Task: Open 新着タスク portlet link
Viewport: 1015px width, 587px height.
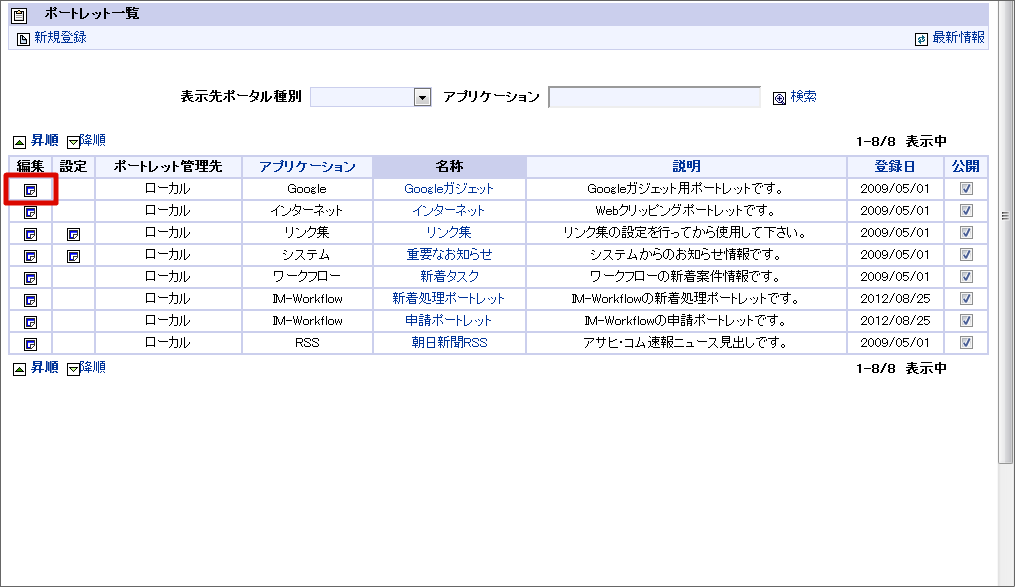Action: pos(449,276)
